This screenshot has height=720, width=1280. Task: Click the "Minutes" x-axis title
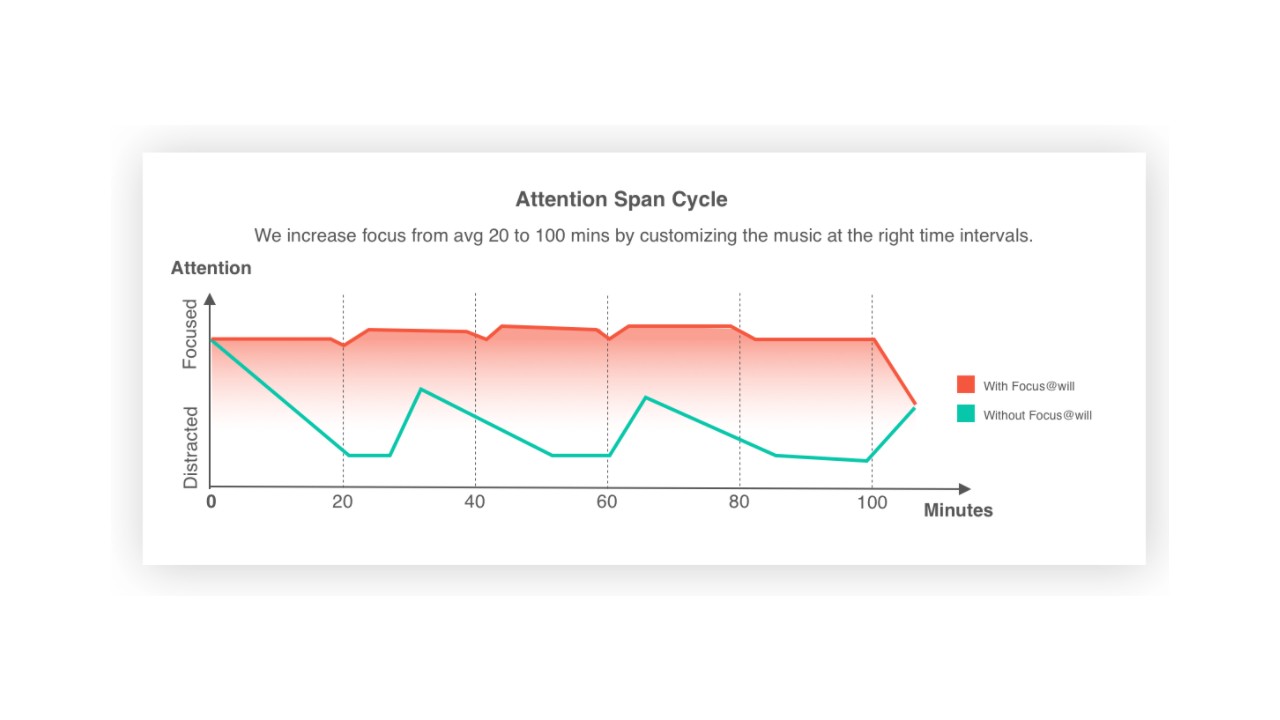pyautogui.click(x=958, y=510)
